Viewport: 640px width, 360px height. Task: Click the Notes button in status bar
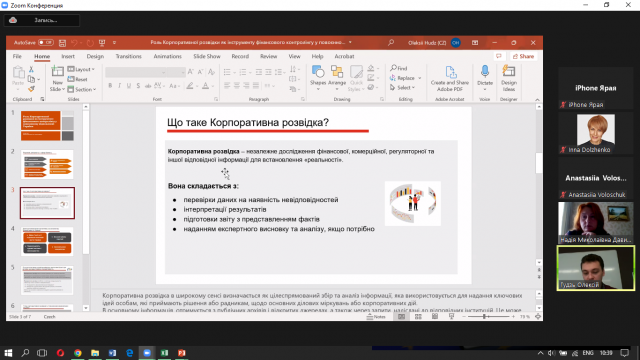(x=376, y=317)
